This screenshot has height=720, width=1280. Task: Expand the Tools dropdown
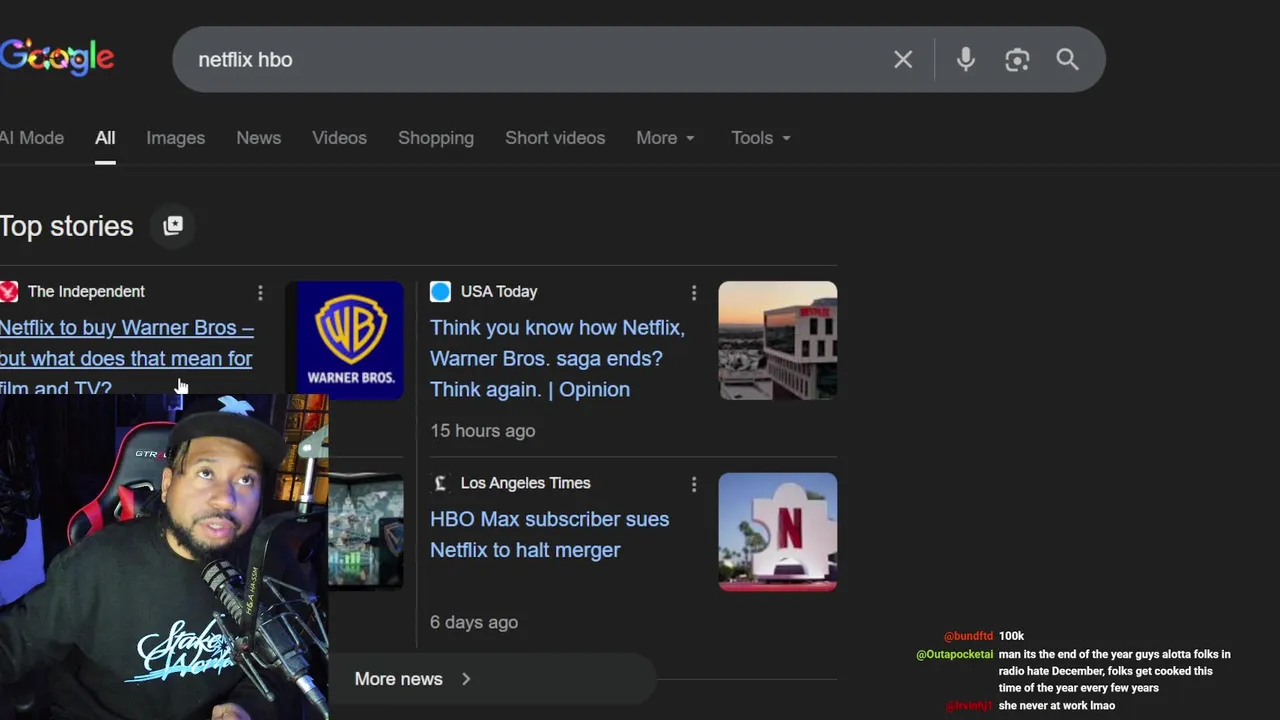click(761, 138)
